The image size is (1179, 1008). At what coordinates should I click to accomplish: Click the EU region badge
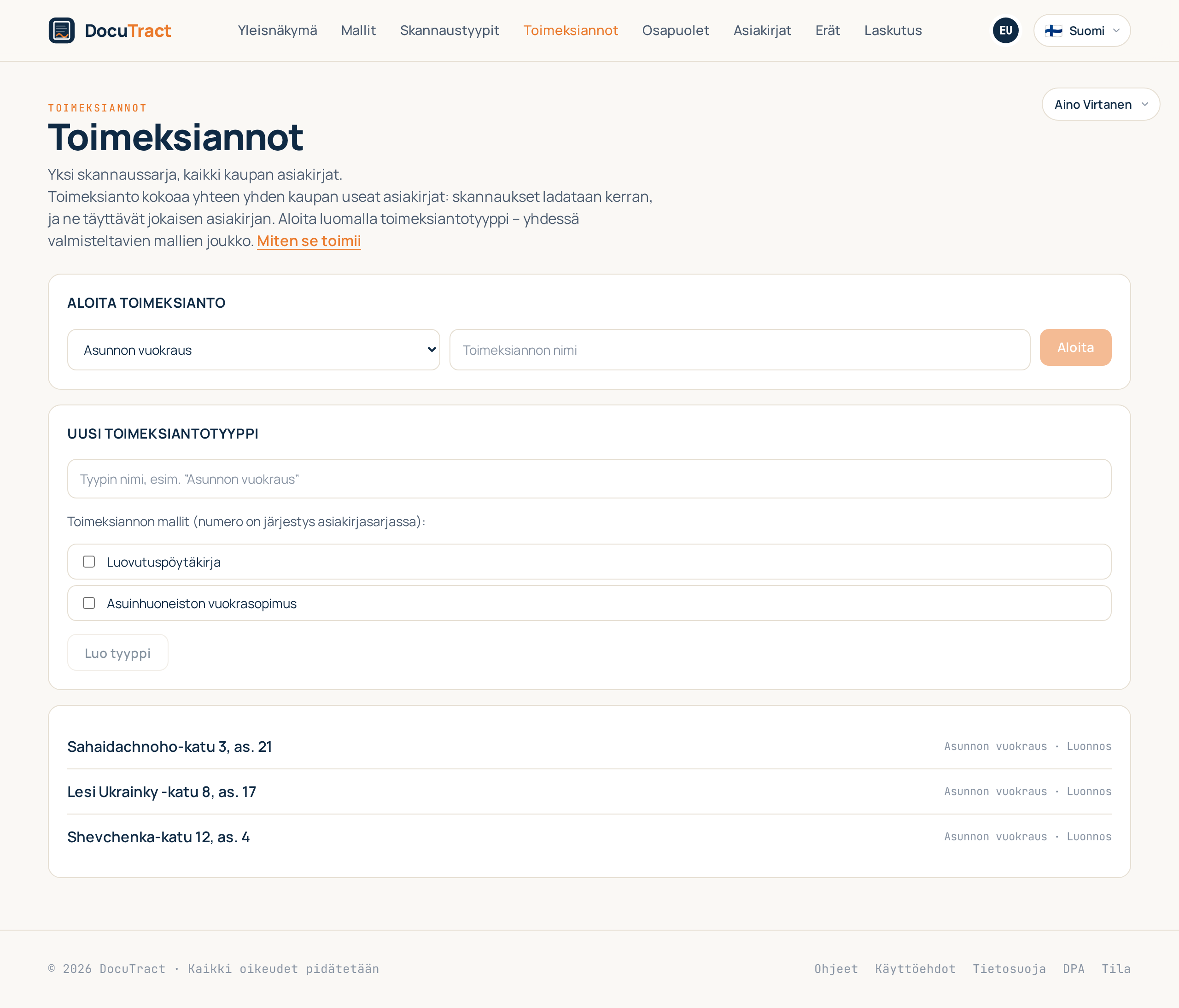coord(1005,31)
